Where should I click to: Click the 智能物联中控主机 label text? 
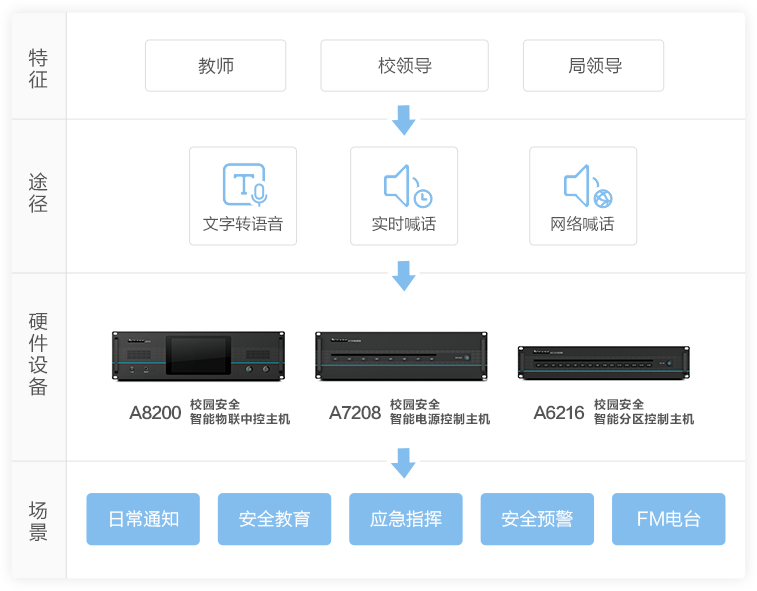(240, 420)
